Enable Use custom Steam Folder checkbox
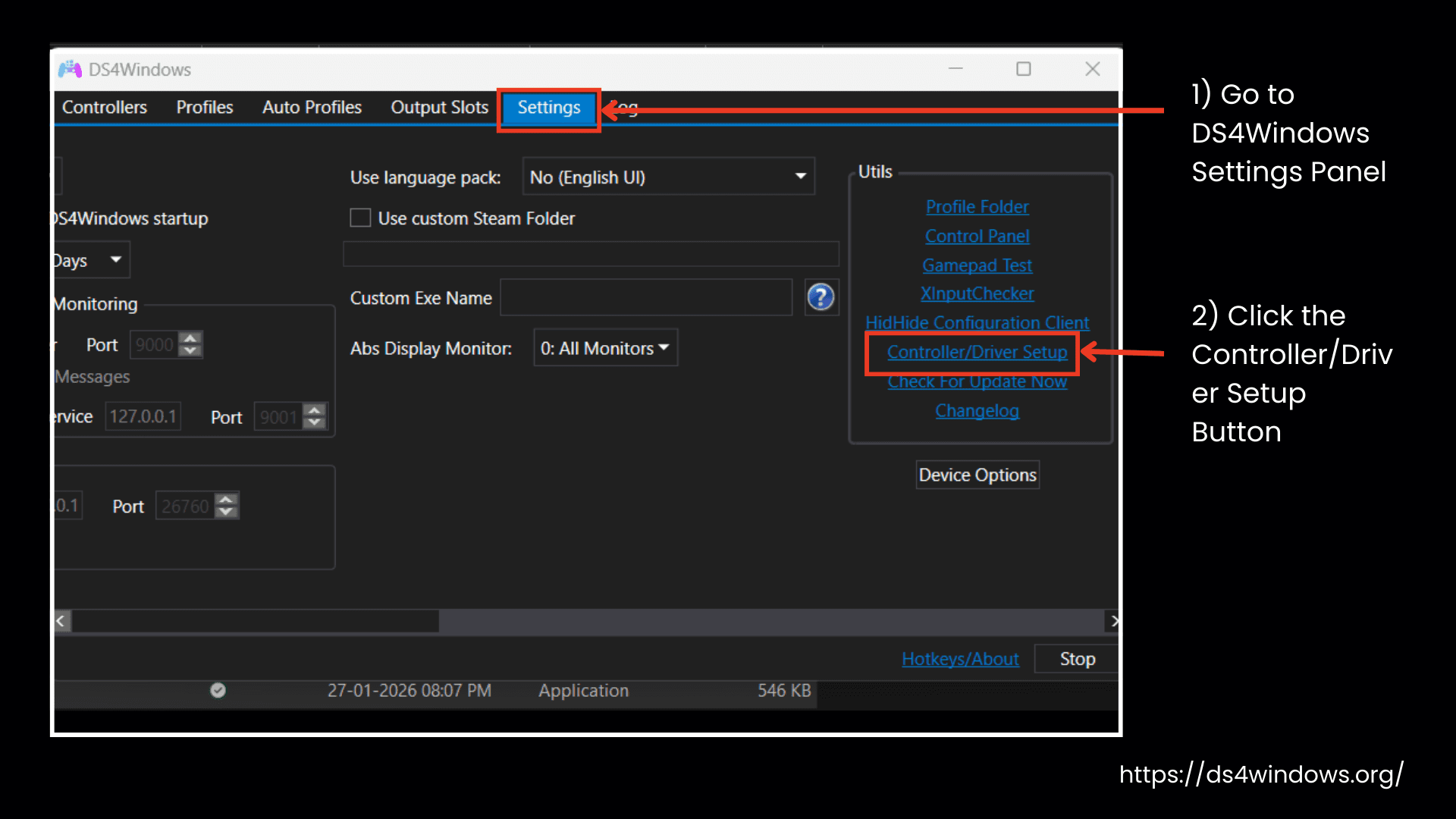The width and height of the screenshot is (1456, 819). coord(360,218)
